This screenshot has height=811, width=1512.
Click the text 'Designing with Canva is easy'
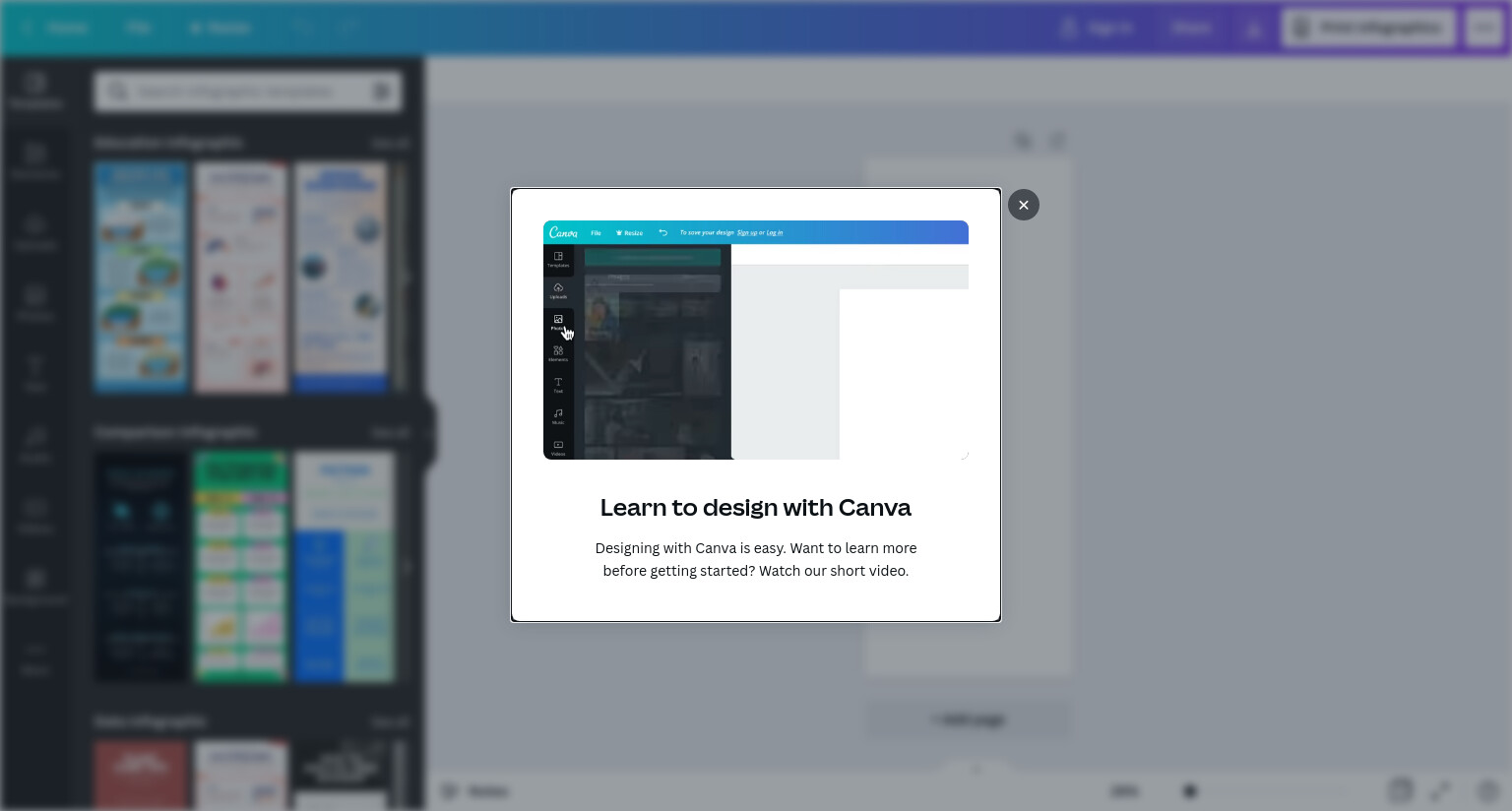pos(690,548)
